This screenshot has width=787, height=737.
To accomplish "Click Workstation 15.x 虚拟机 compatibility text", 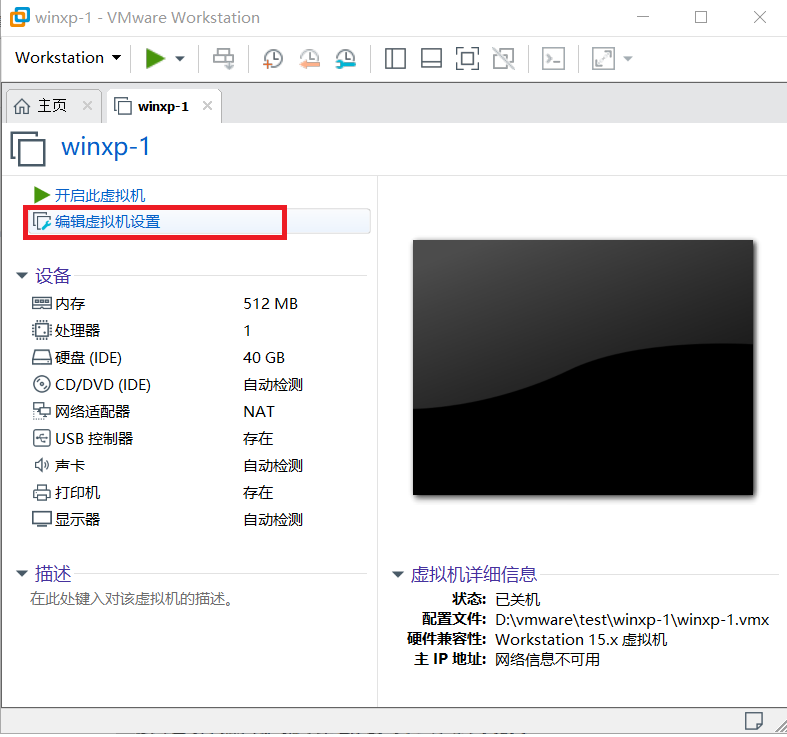I will click(581, 640).
